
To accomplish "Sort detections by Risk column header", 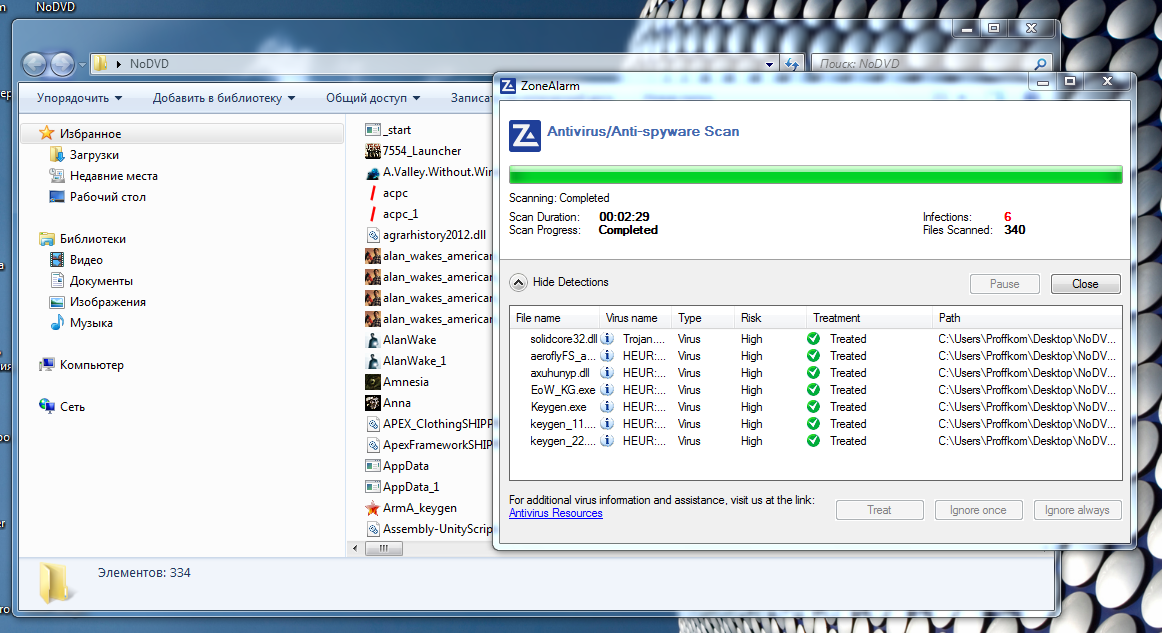I will click(751, 318).
